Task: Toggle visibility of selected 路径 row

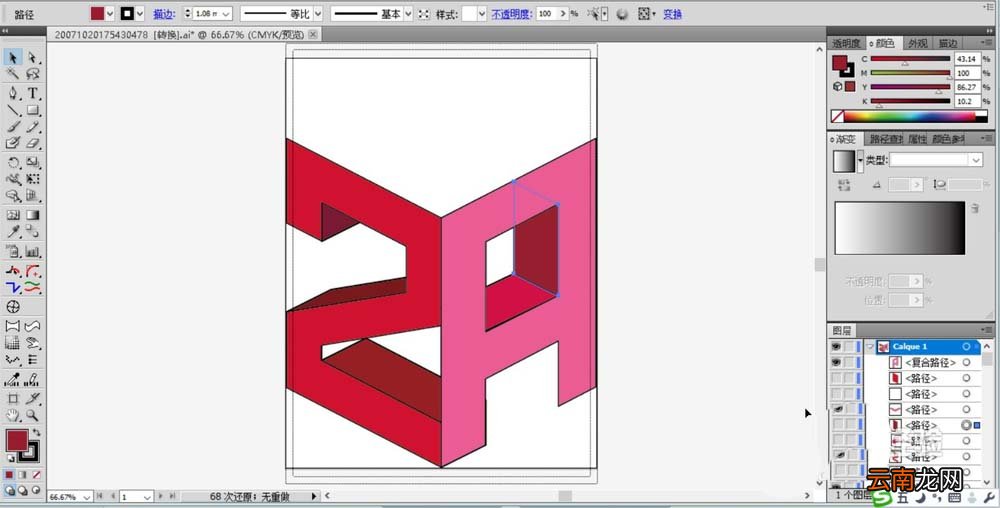Action: point(836,425)
